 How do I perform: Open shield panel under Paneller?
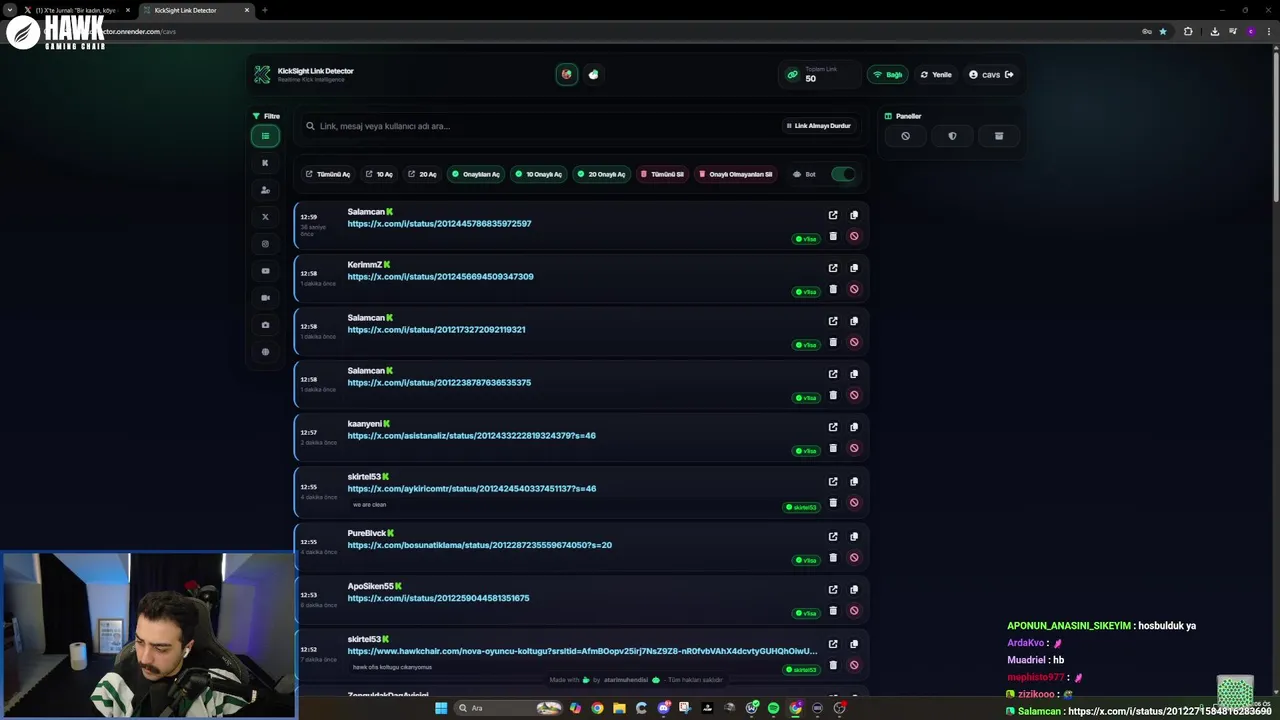tap(952, 136)
